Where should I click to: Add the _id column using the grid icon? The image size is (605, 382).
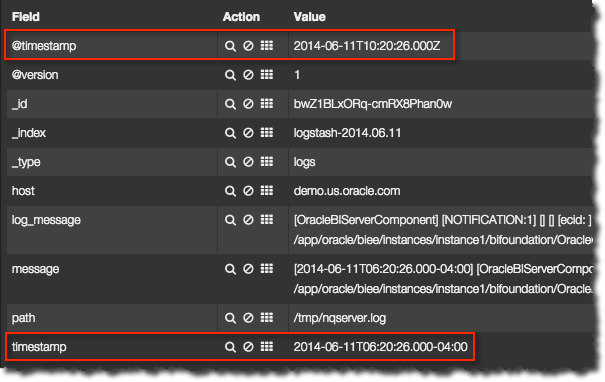click(x=267, y=103)
